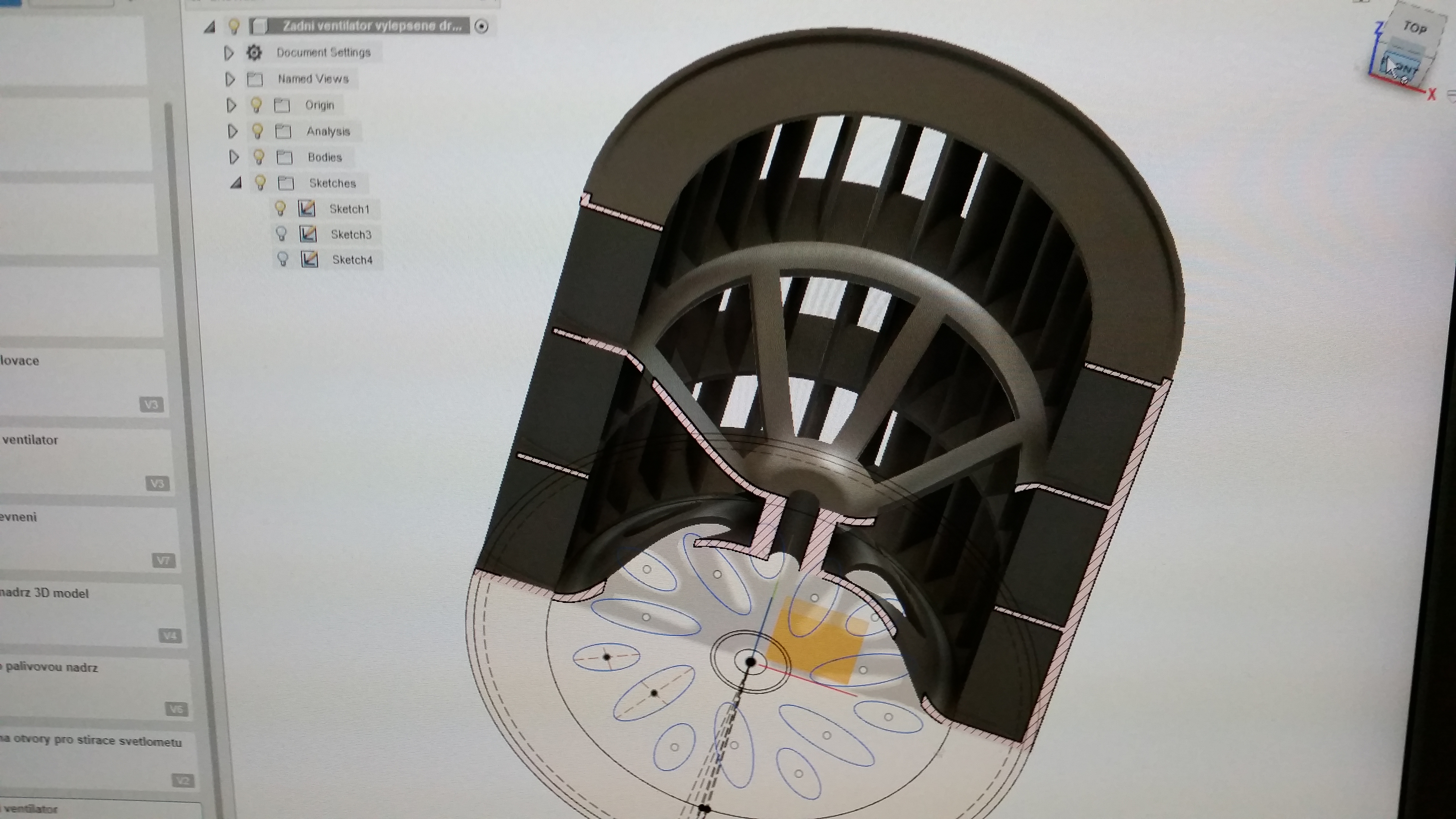This screenshot has height=819, width=1456.
Task: Click the Document Settings gear icon
Action: point(254,53)
